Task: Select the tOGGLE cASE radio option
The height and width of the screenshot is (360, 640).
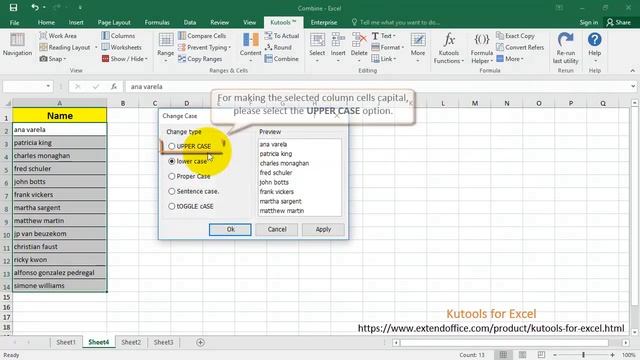Action: [x=172, y=206]
